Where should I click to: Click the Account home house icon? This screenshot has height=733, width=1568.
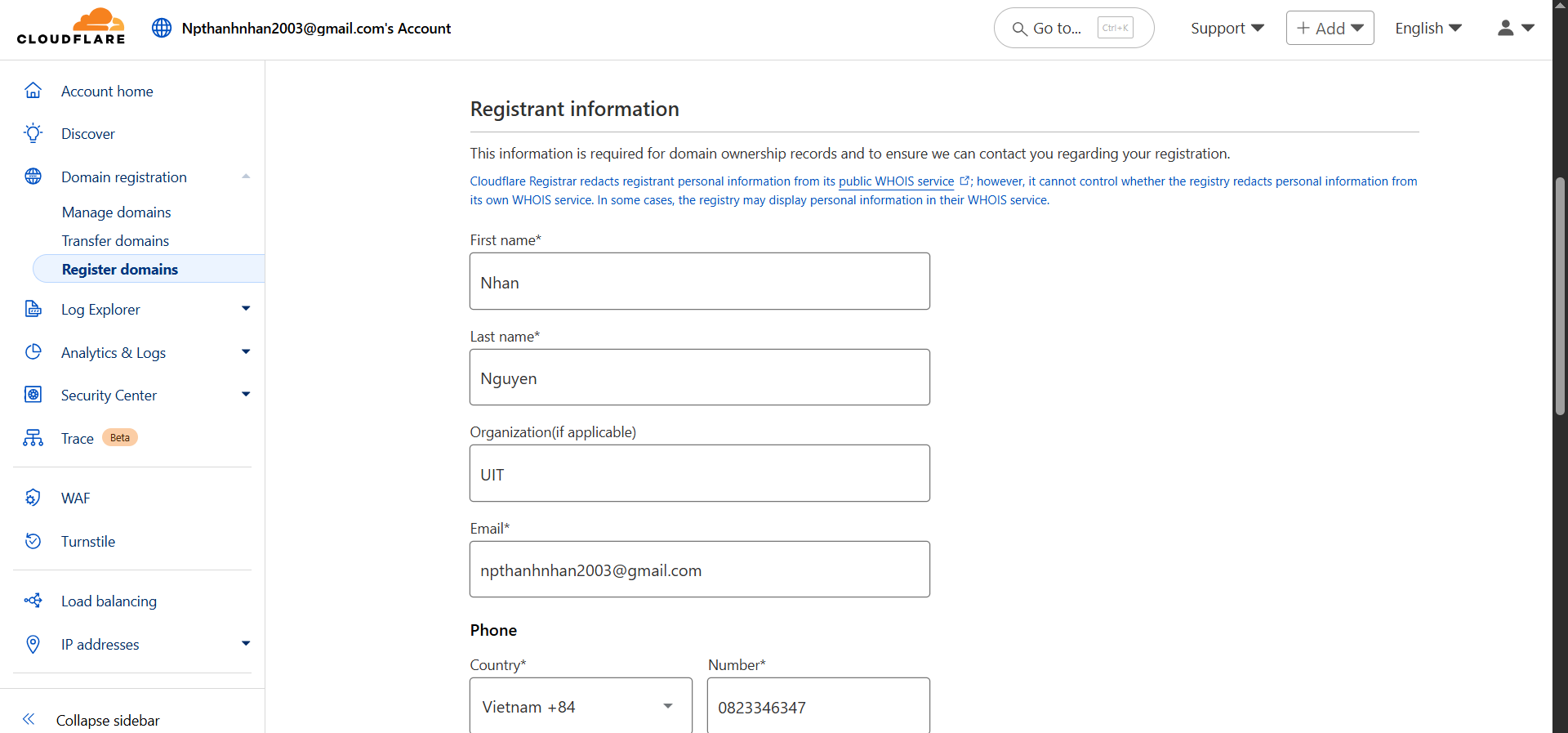(33, 91)
